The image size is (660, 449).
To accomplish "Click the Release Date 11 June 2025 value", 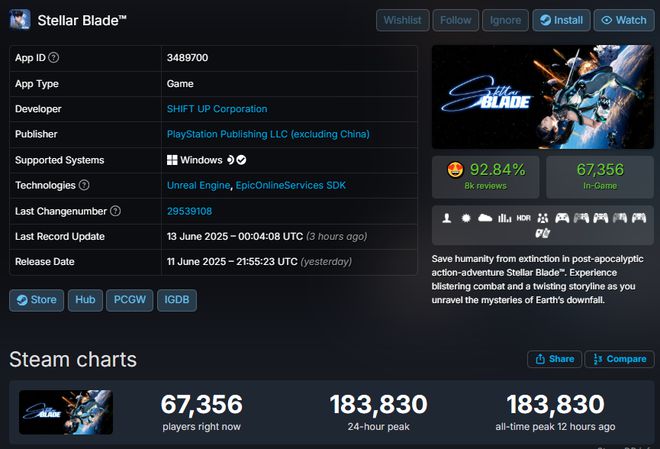I will click(x=232, y=262).
